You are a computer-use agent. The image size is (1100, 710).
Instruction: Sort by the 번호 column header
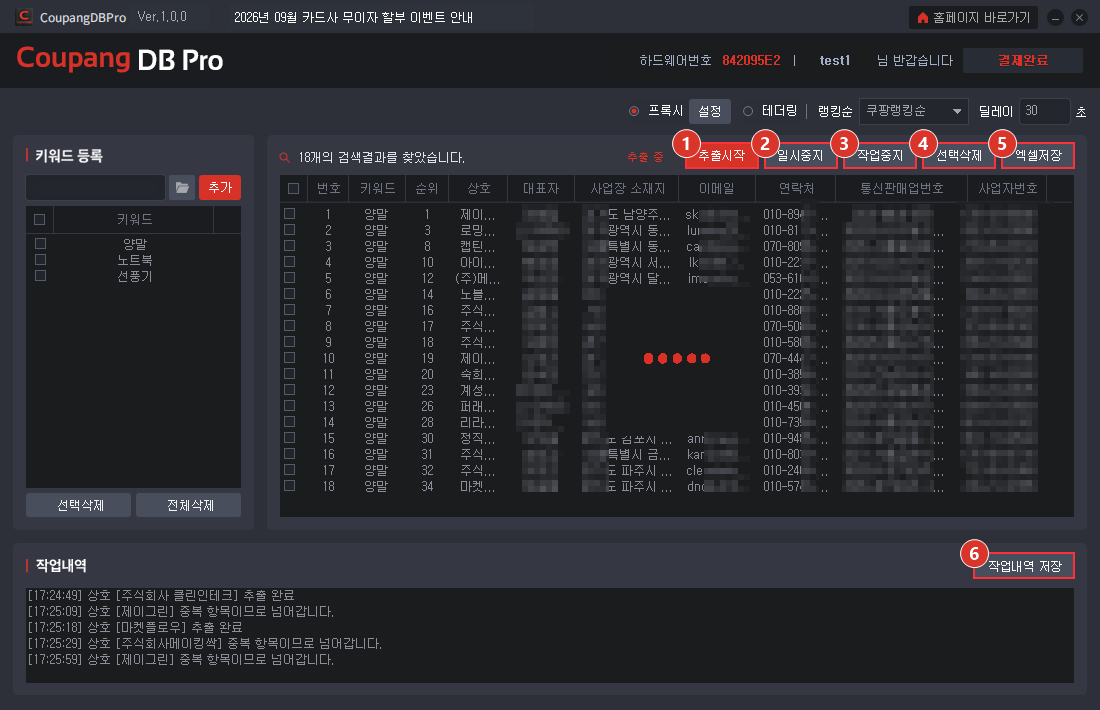[x=328, y=188]
